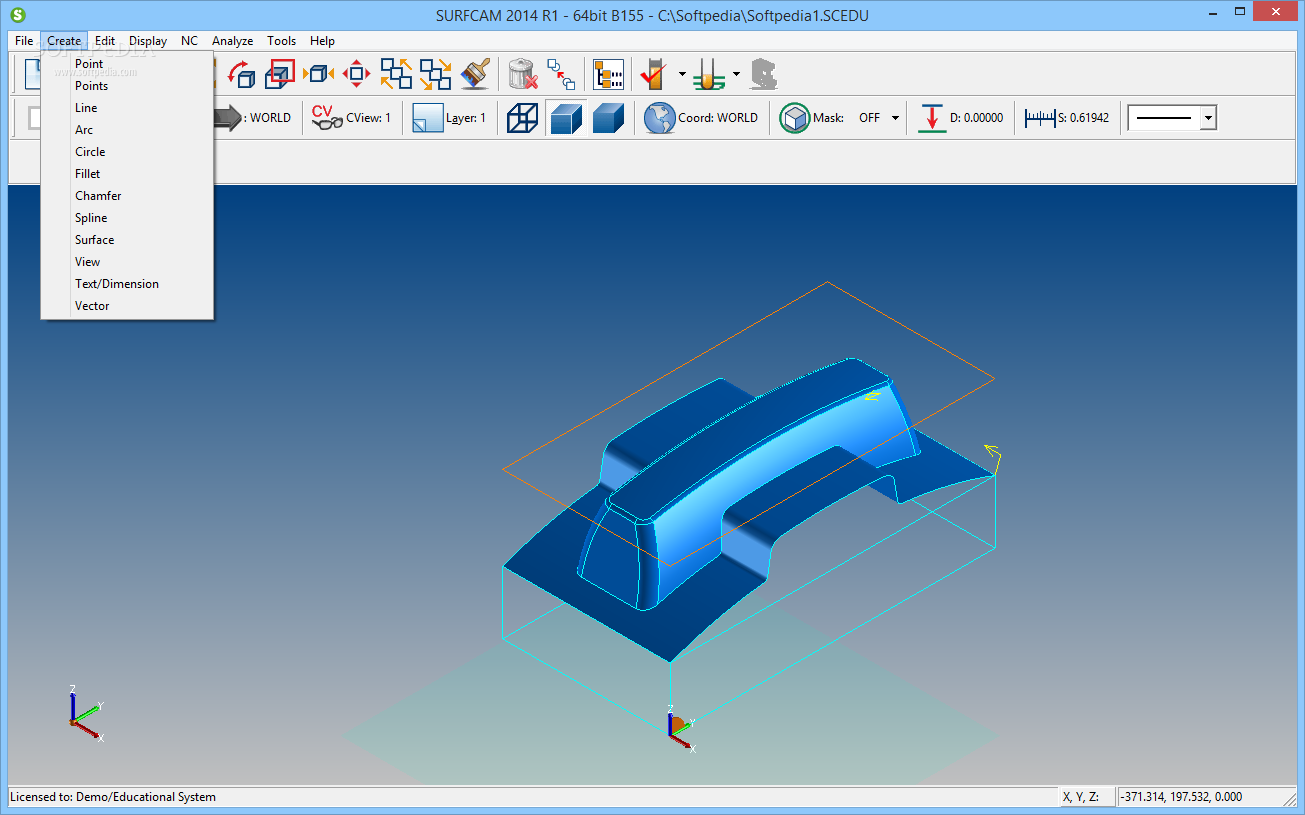This screenshot has width=1305, height=815.
Task: Choose Chamfer from the Create menu
Action: [127, 196]
